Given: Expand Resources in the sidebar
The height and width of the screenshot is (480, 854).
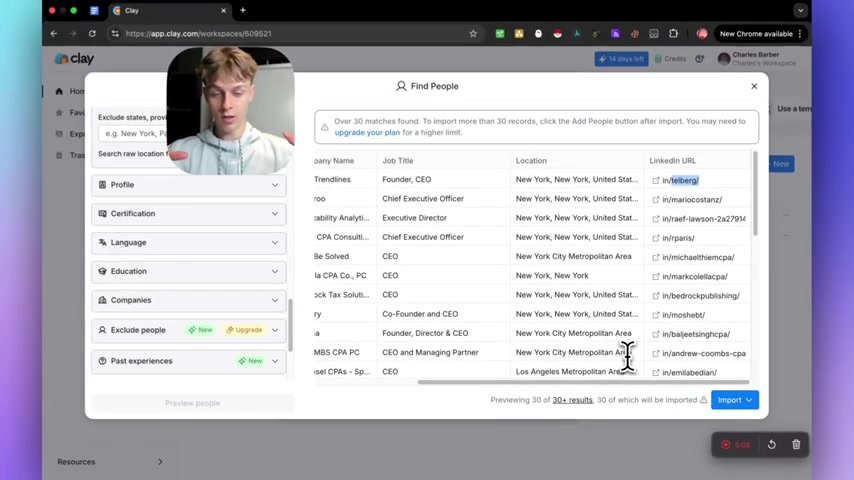Looking at the screenshot, I should point(160,461).
